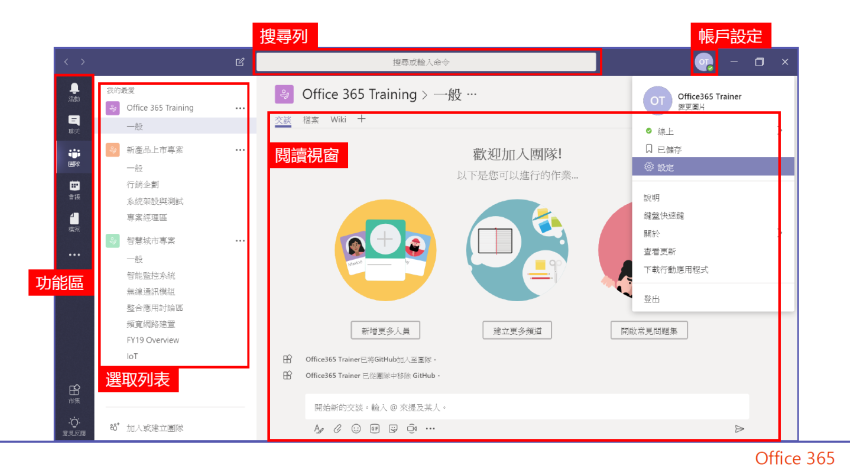Expand the 關於 submenu arrow
Image resolution: width=850 pixels, height=476 pixels.
click(780, 234)
